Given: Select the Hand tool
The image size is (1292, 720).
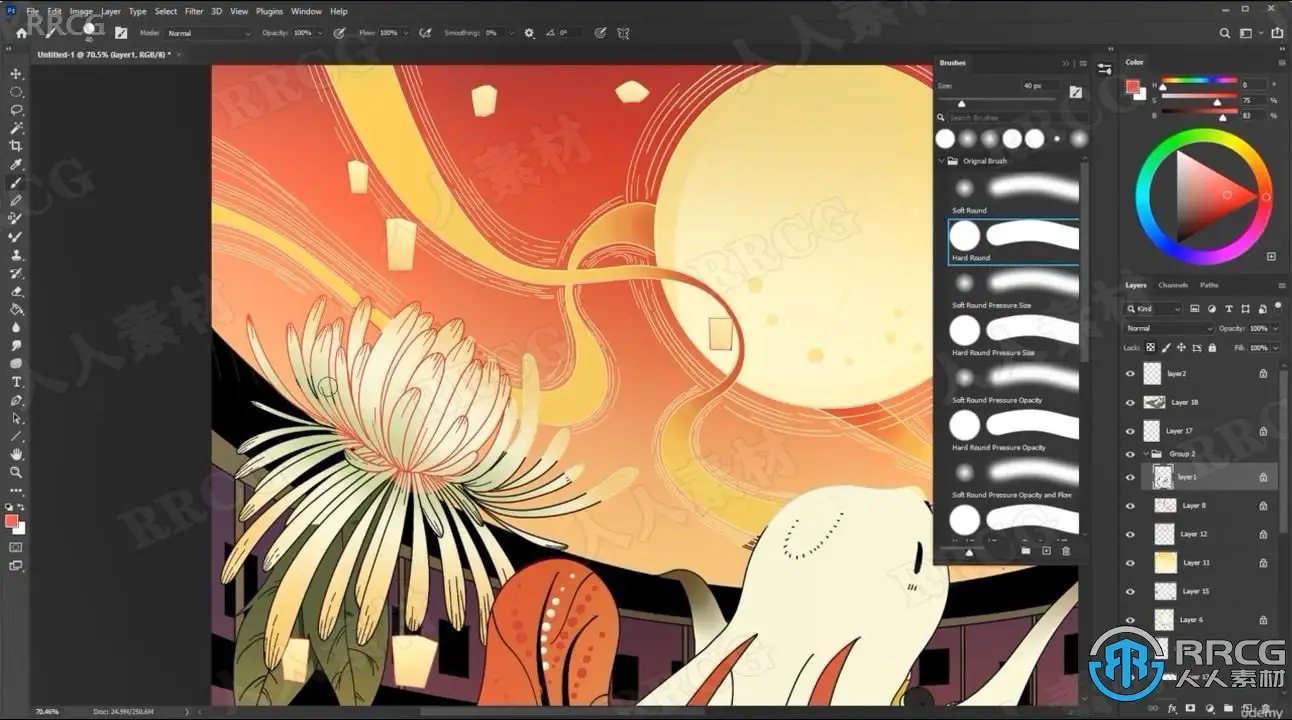Looking at the screenshot, I should (x=16, y=454).
